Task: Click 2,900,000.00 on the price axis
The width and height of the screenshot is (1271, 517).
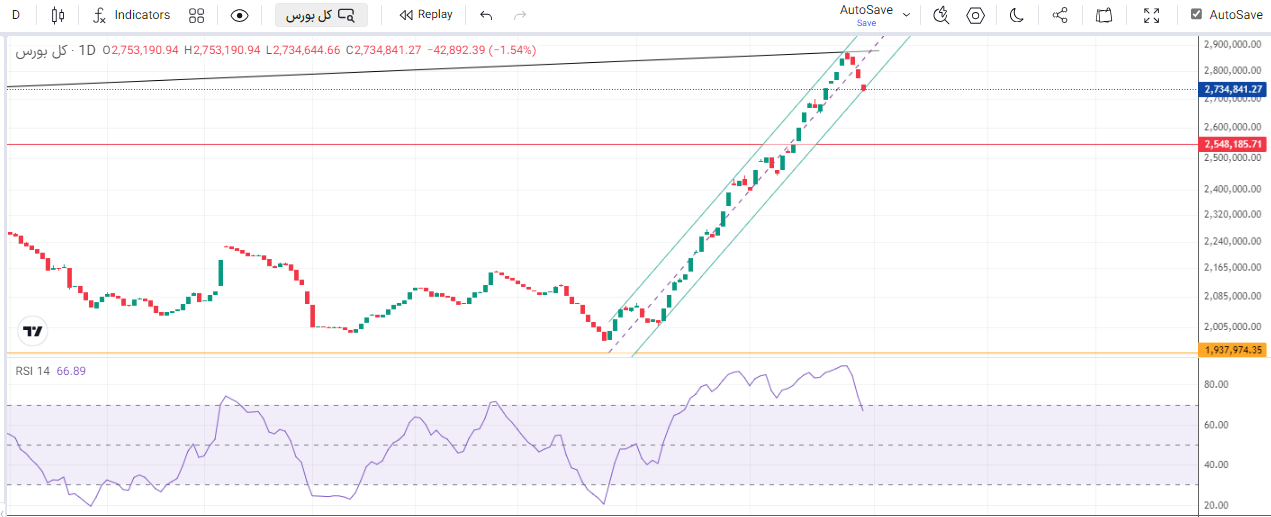Action: 1232,44
